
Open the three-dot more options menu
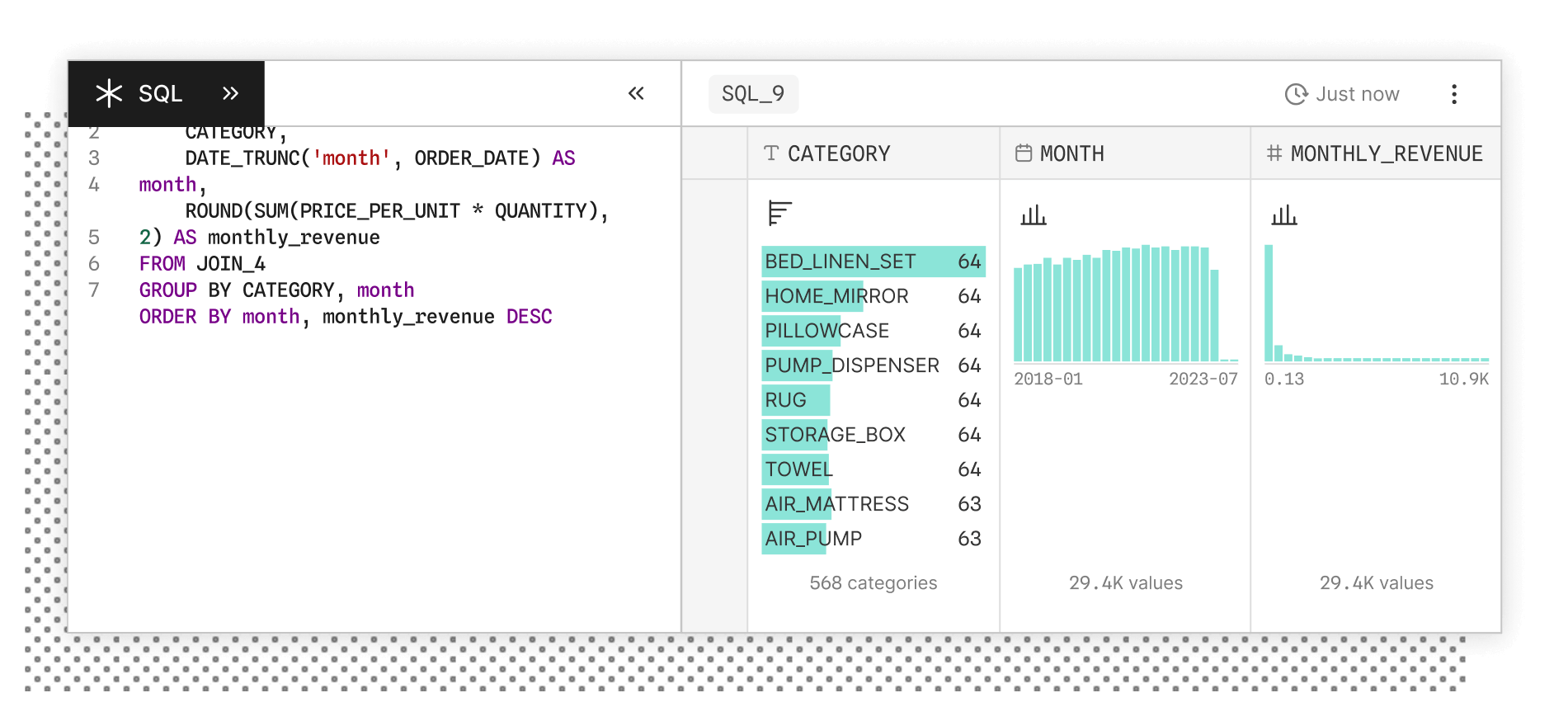(x=1453, y=94)
